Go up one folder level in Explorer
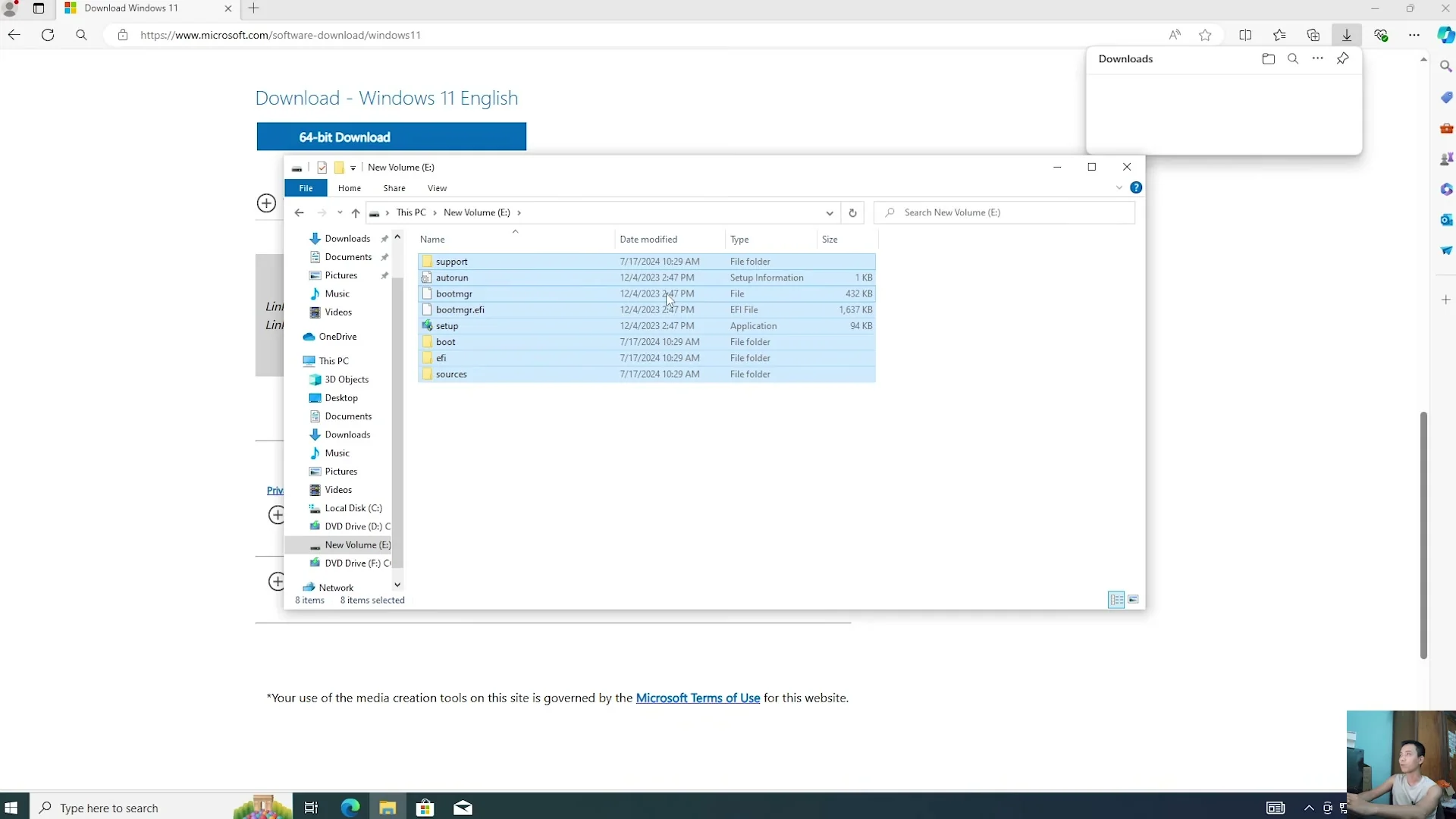This screenshot has height=819, width=1456. pyautogui.click(x=356, y=213)
